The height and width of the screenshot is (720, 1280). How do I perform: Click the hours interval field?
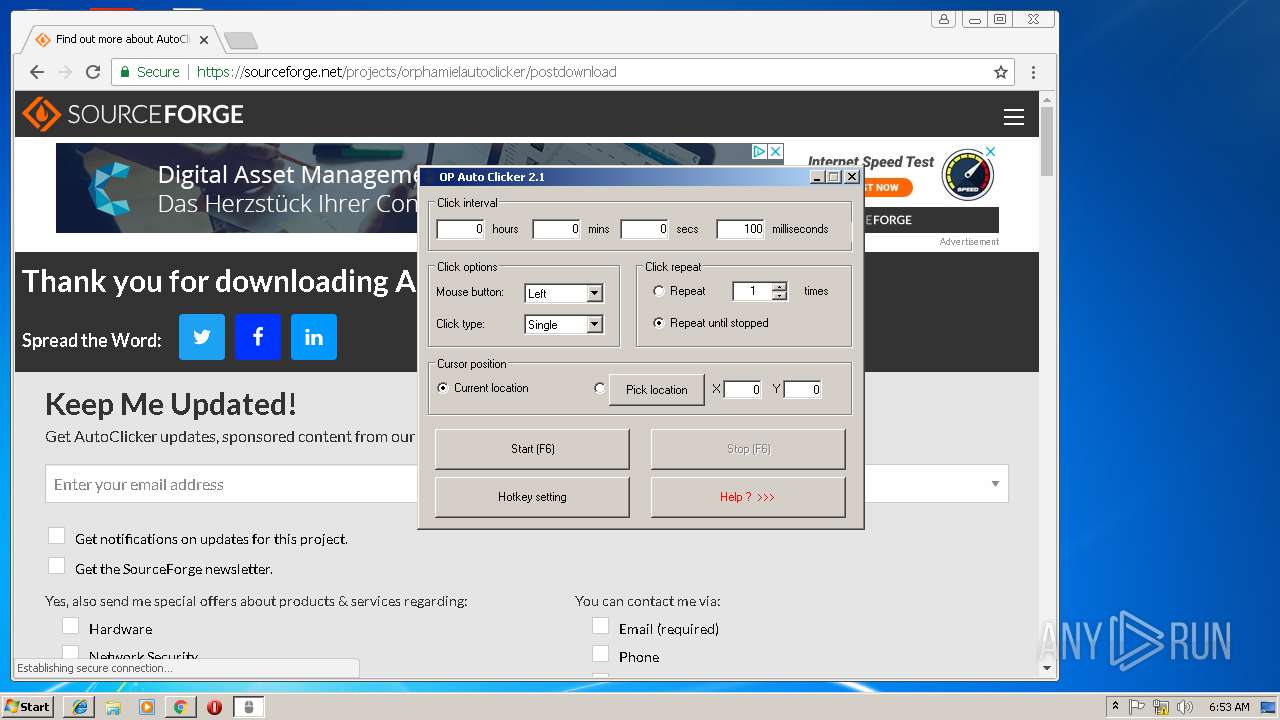coord(460,229)
